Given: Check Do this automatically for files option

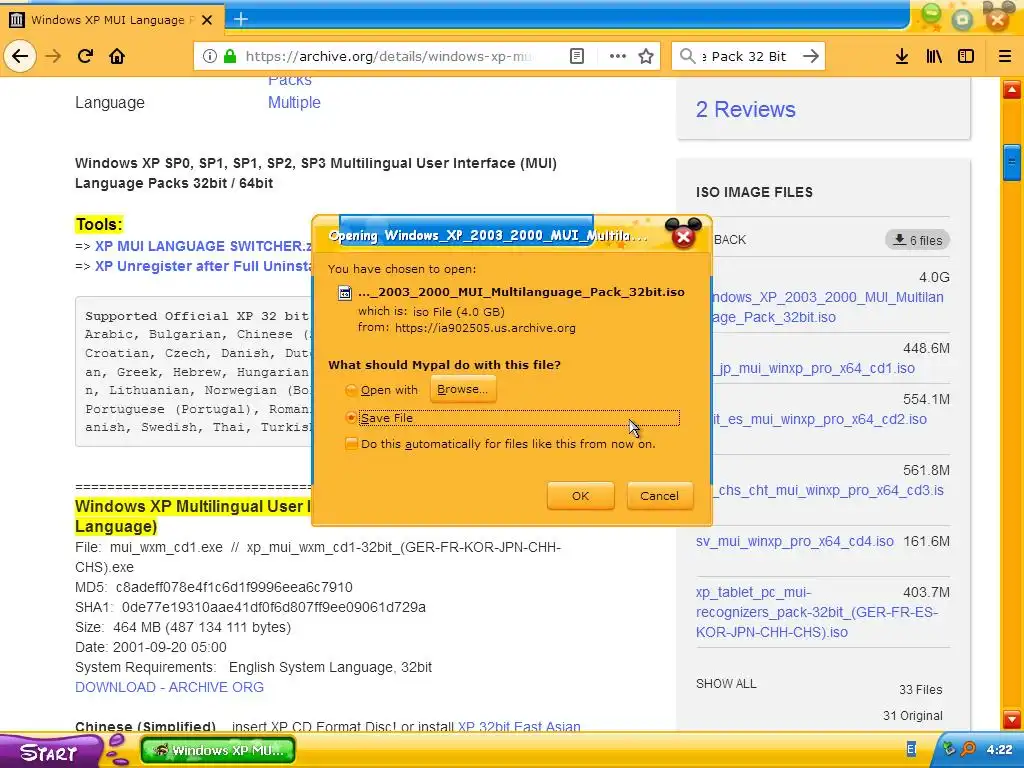Looking at the screenshot, I should [351, 444].
